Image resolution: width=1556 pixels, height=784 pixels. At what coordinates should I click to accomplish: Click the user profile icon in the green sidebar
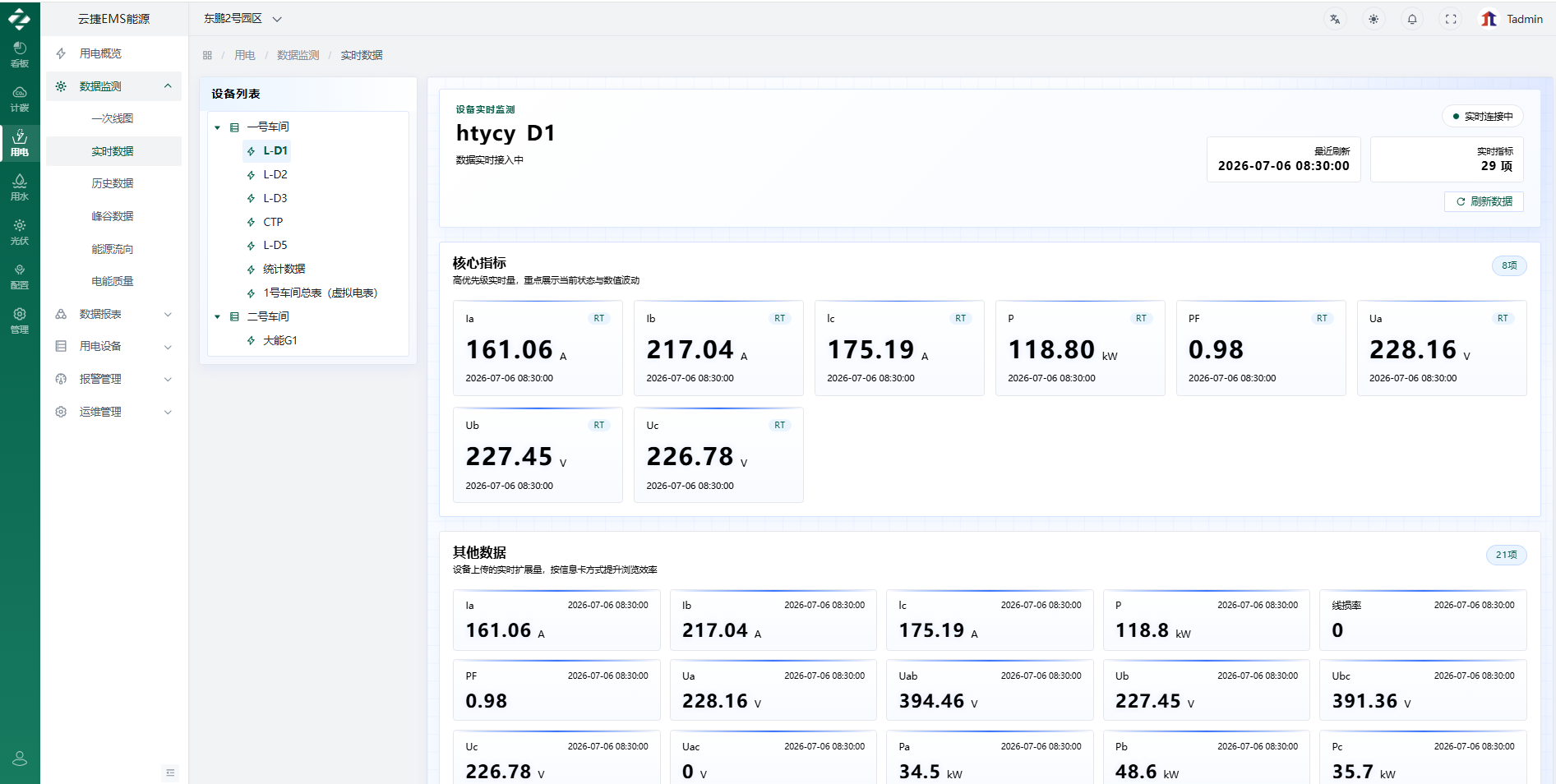pyautogui.click(x=20, y=759)
